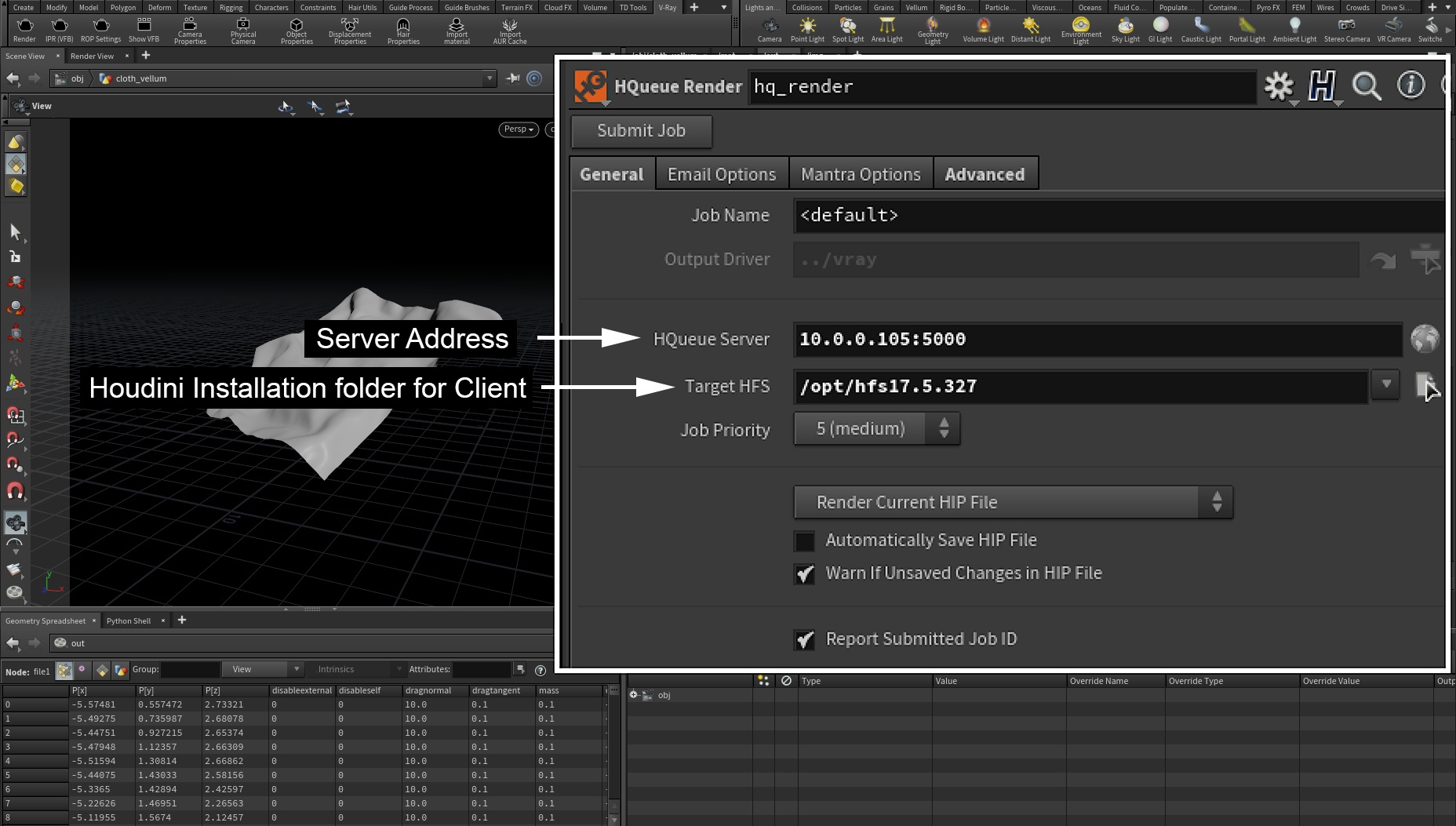The height and width of the screenshot is (826, 1456).
Task: Click the Target HFS file chooser icon
Action: pyautogui.click(x=1426, y=386)
